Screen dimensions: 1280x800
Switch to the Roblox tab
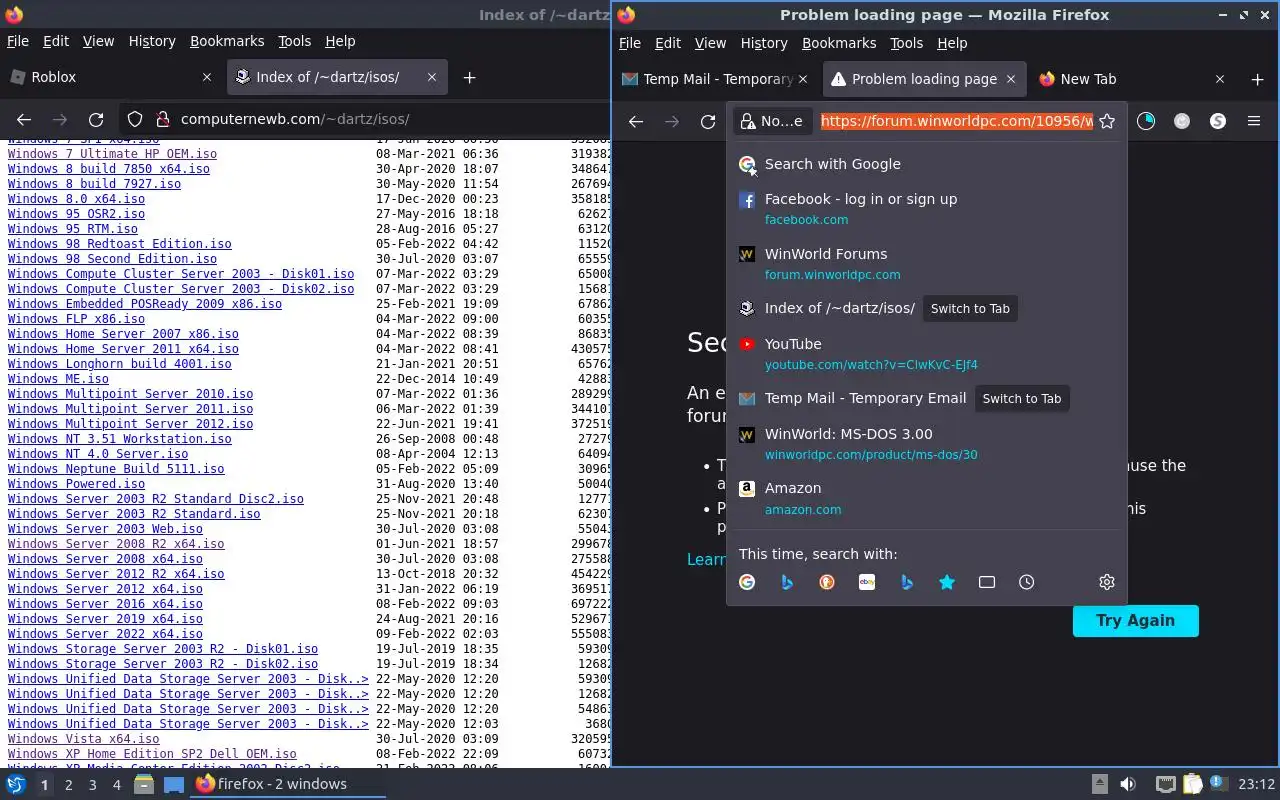110,77
